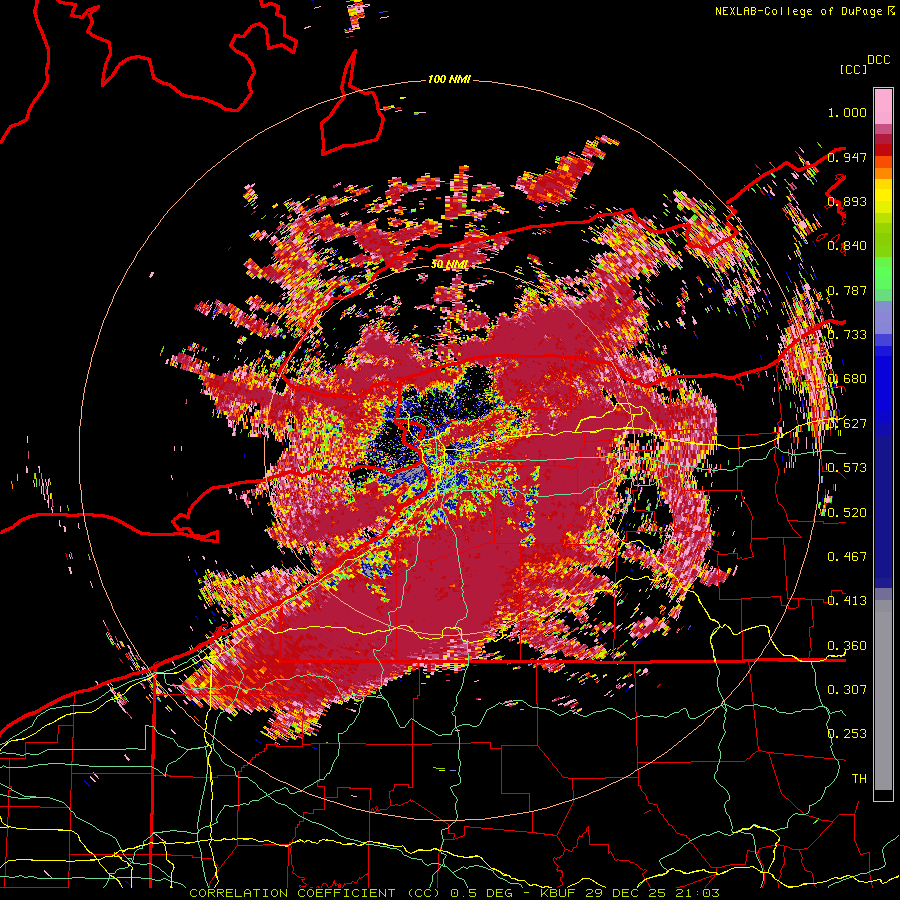
Task: Click the 0.947 scale value
Action: click(847, 157)
